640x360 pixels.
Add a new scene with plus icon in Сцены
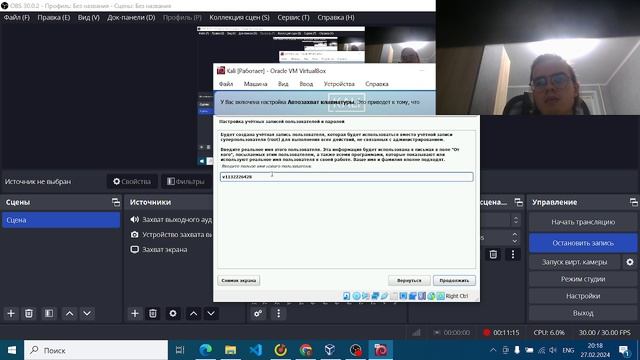point(11,313)
